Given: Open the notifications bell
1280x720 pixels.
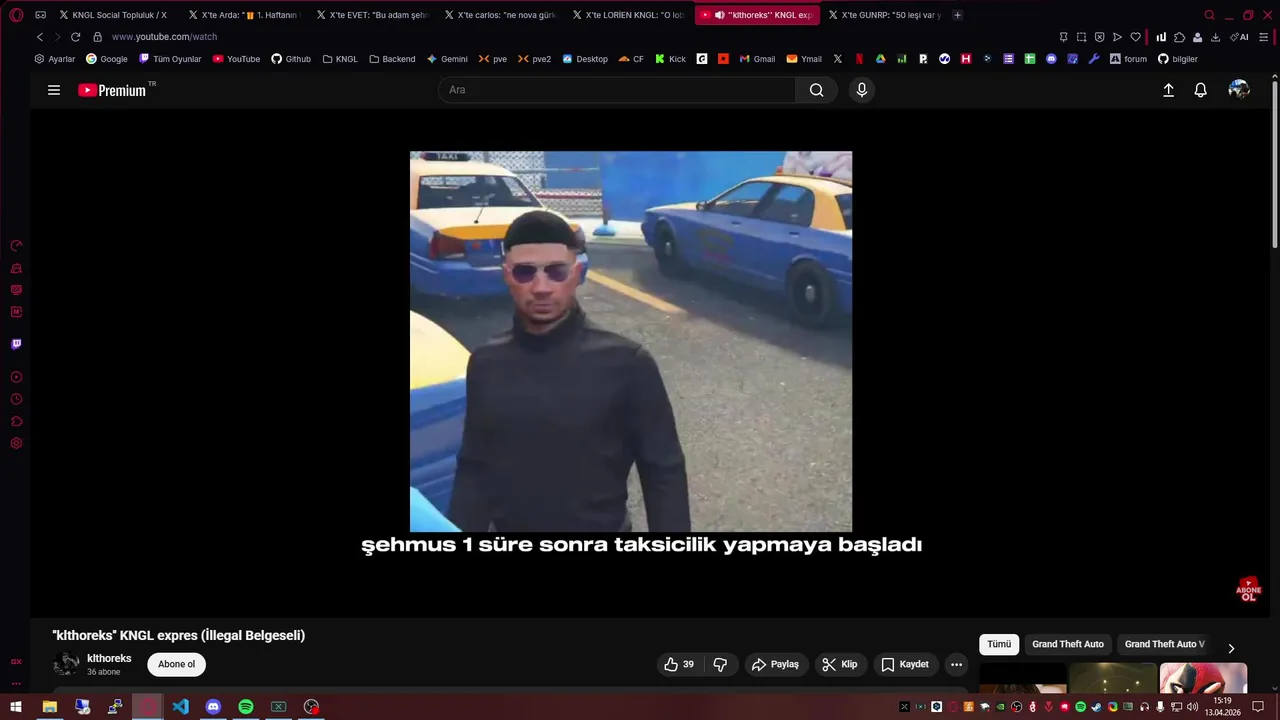Looking at the screenshot, I should click(1201, 90).
